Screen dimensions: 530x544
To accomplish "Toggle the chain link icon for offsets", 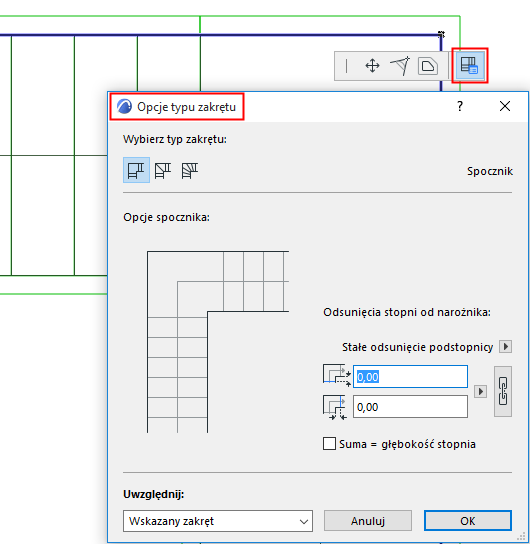I will coord(503,391).
